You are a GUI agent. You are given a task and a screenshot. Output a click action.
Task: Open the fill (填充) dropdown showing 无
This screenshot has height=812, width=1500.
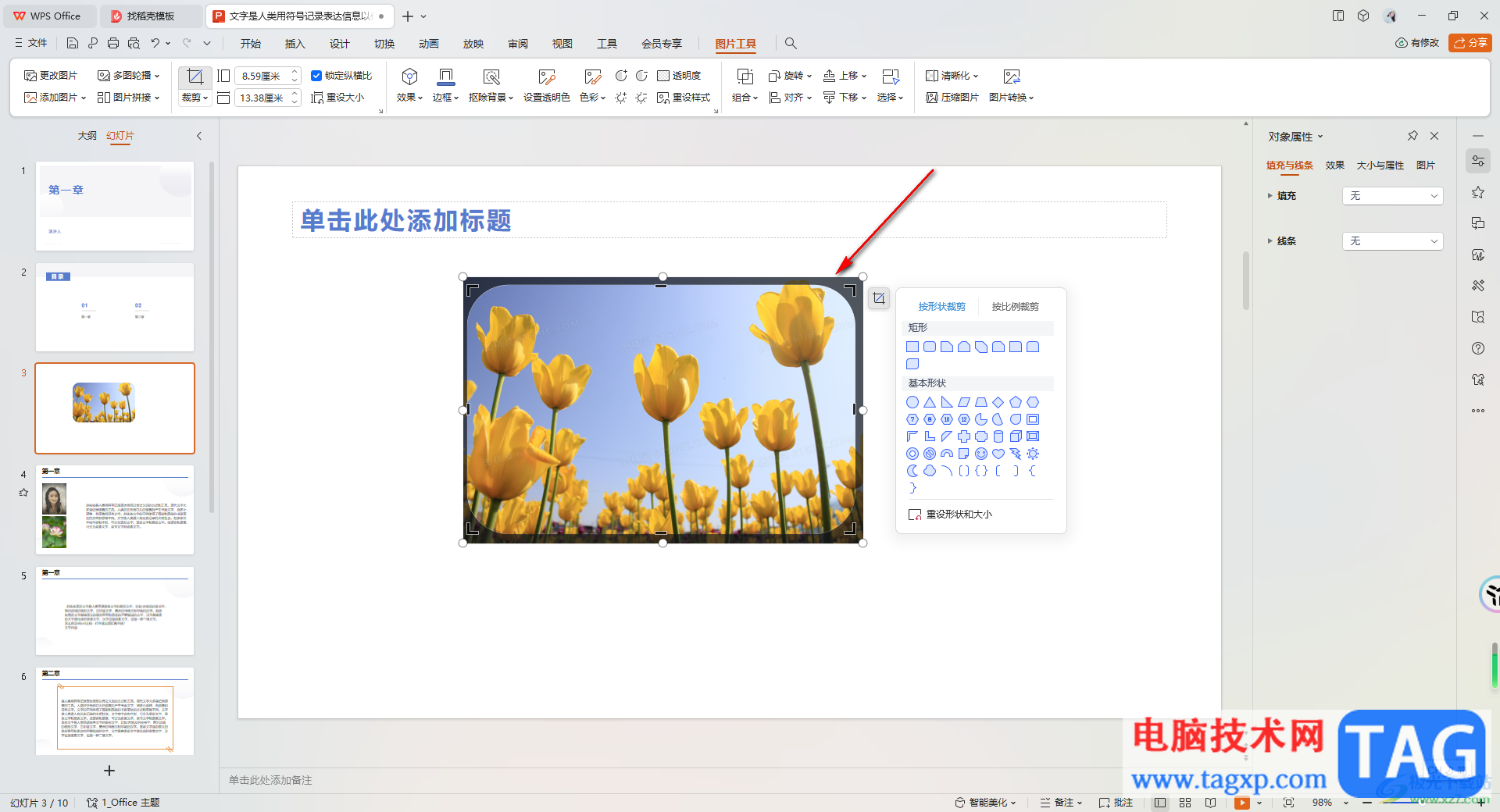click(1392, 196)
